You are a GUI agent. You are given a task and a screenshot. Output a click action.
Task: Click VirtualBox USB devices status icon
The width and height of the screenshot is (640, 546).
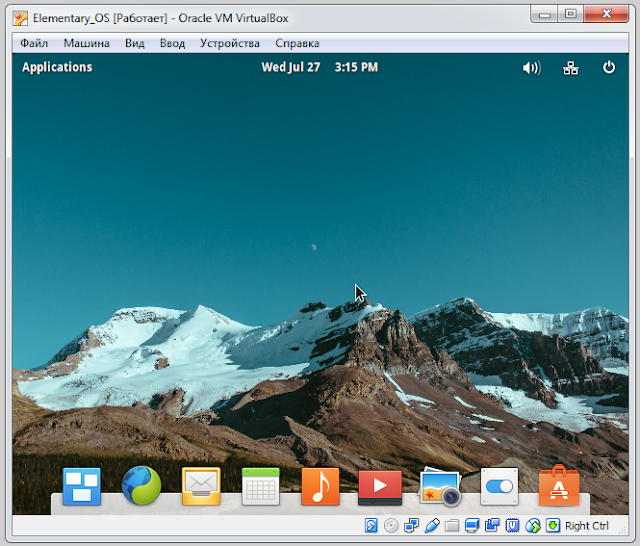432,526
